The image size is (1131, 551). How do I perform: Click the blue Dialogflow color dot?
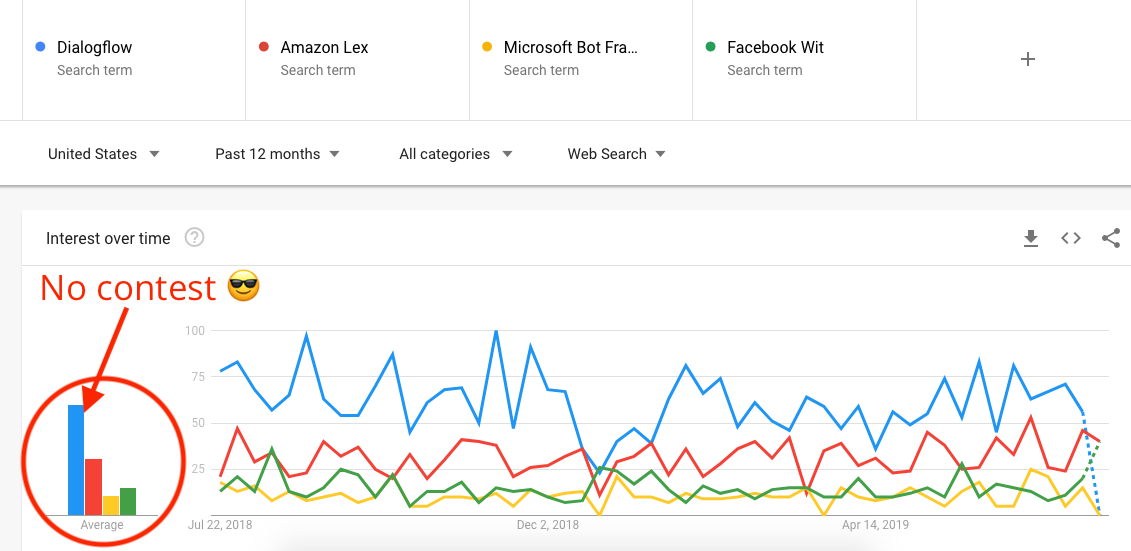click(40, 48)
